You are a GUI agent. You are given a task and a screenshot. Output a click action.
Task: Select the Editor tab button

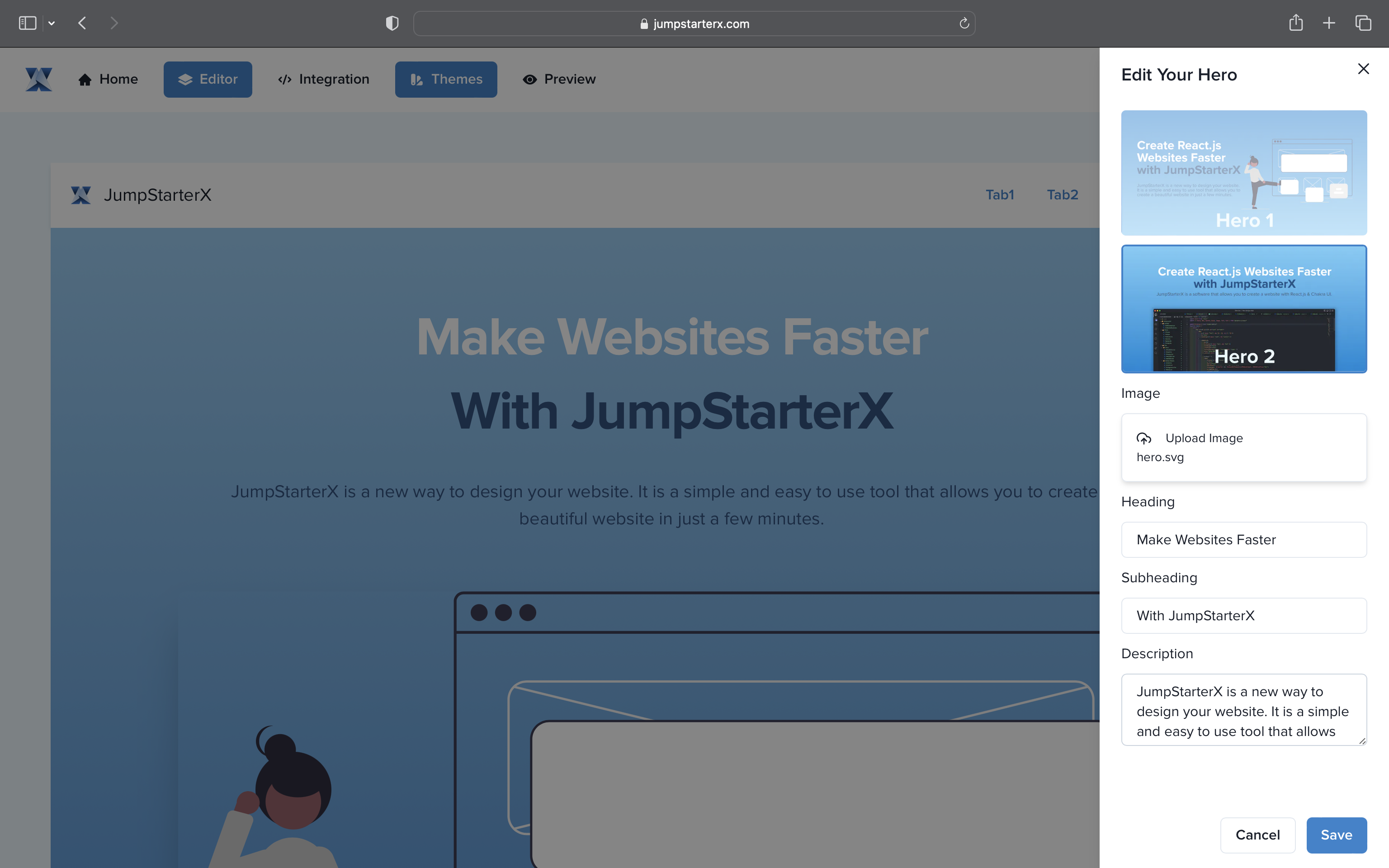coord(208,79)
